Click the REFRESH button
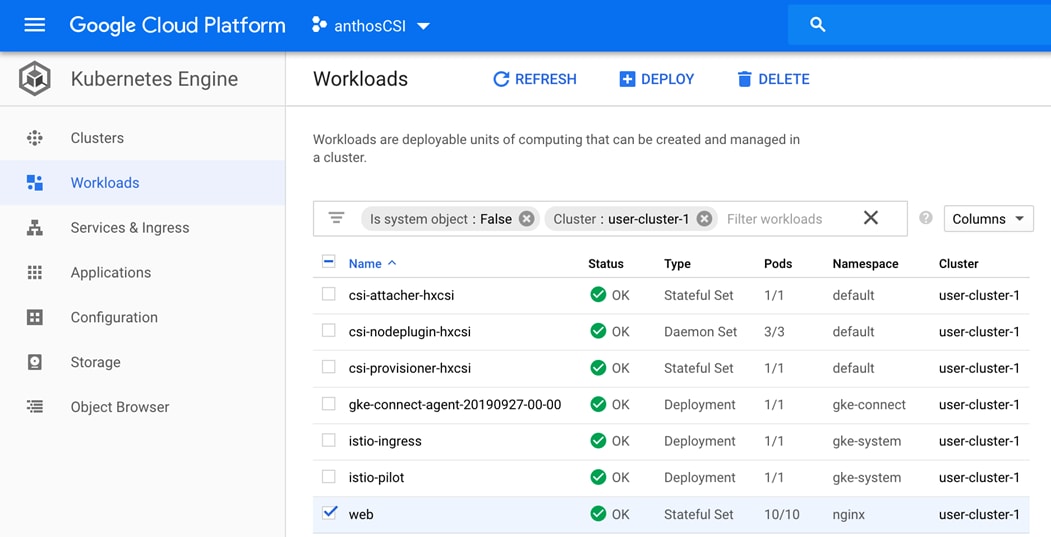 (535, 79)
